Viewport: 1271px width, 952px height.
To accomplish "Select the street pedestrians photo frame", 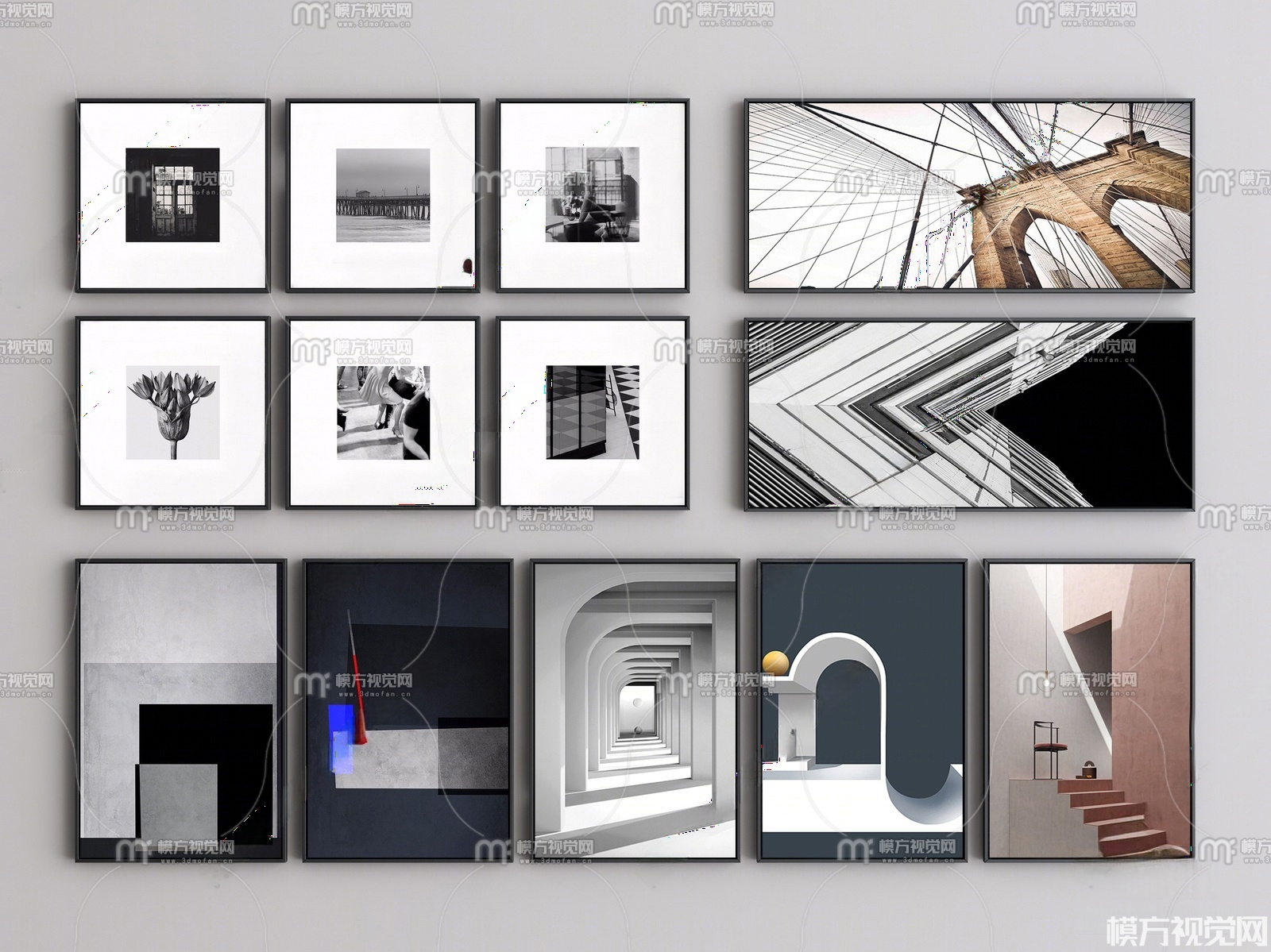I will tap(382, 413).
